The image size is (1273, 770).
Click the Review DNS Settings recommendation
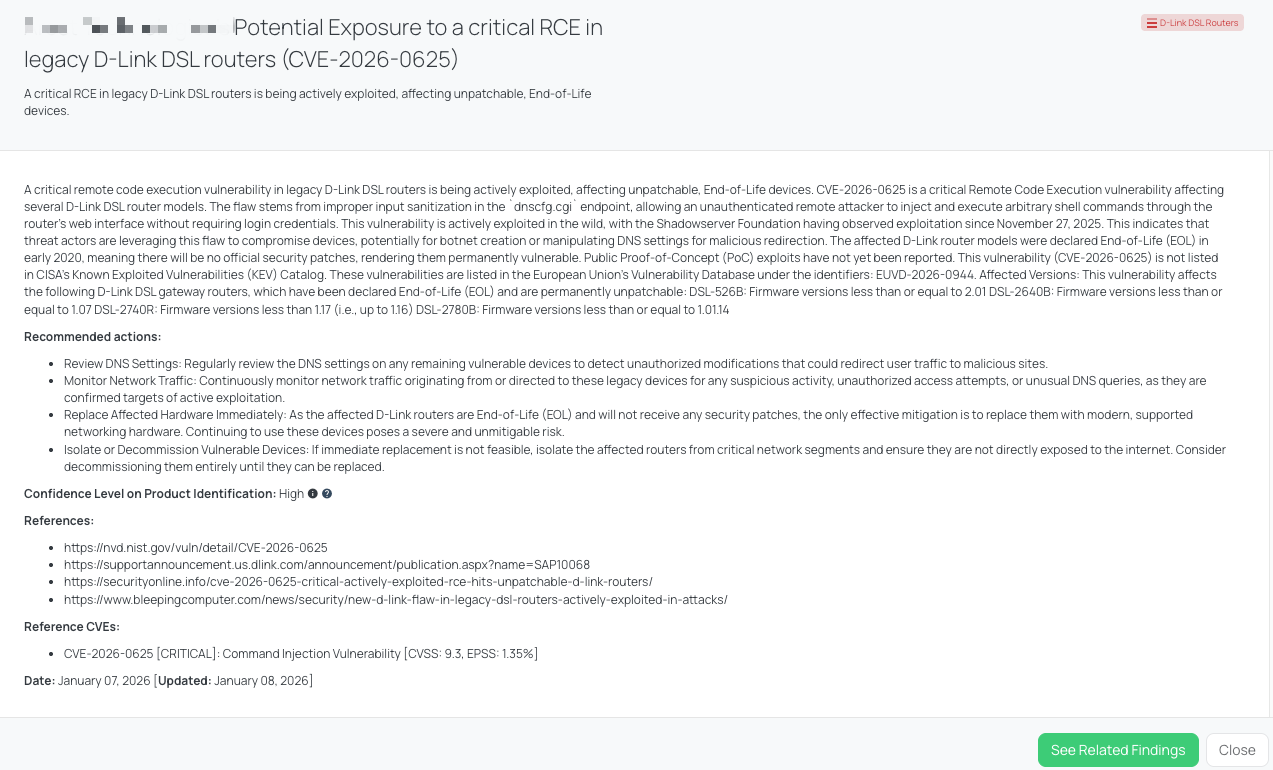[x=555, y=364]
